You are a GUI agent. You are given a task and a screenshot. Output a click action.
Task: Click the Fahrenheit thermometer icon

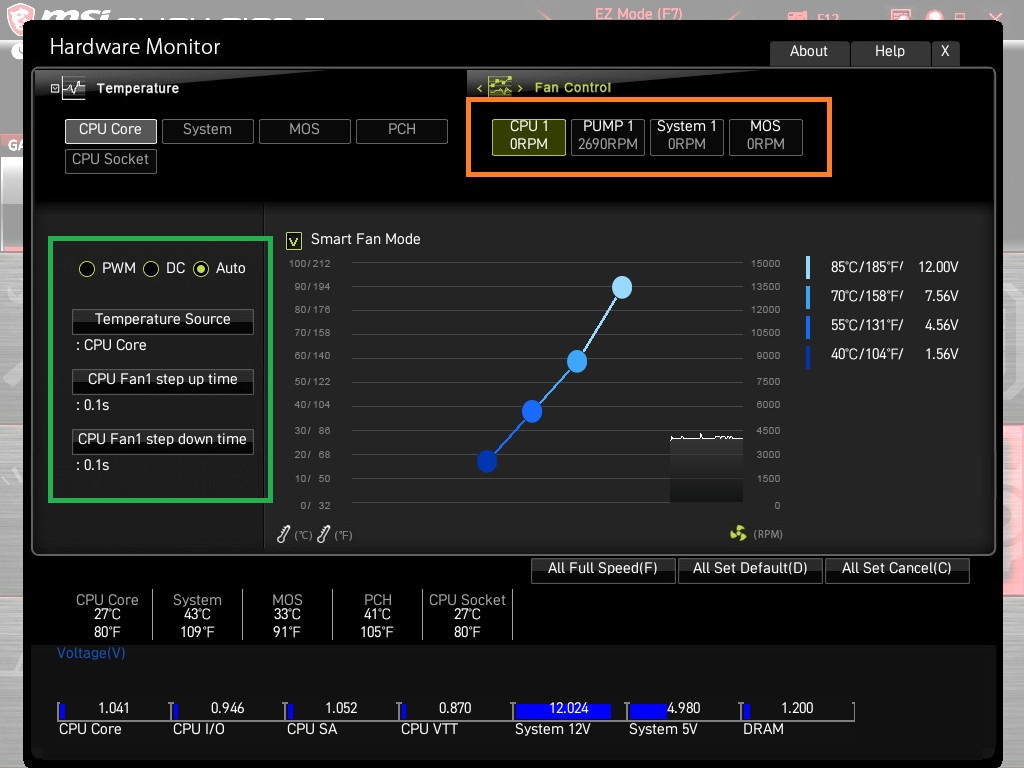click(x=323, y=534)
